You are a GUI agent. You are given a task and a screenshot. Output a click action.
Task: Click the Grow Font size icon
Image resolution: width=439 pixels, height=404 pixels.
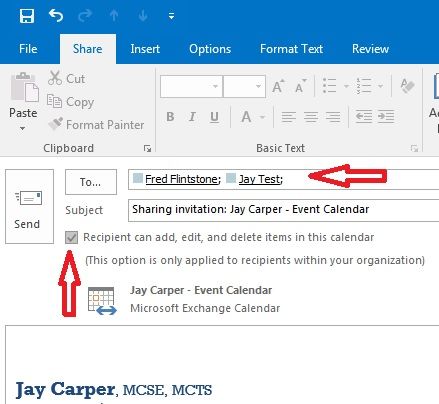coord(278,86)
